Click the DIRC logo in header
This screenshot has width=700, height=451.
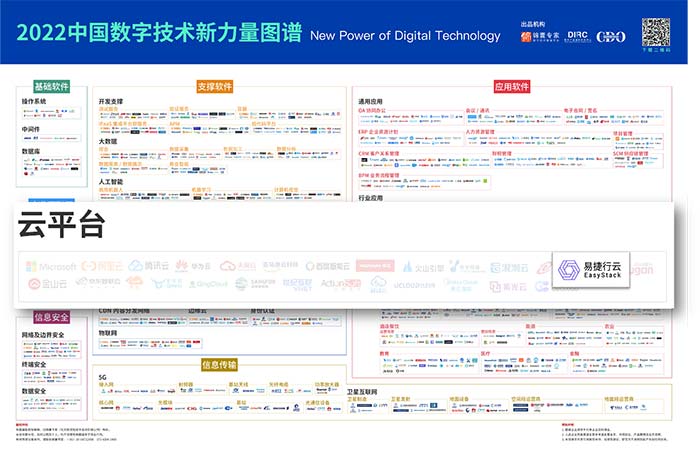tap(577, 36)
